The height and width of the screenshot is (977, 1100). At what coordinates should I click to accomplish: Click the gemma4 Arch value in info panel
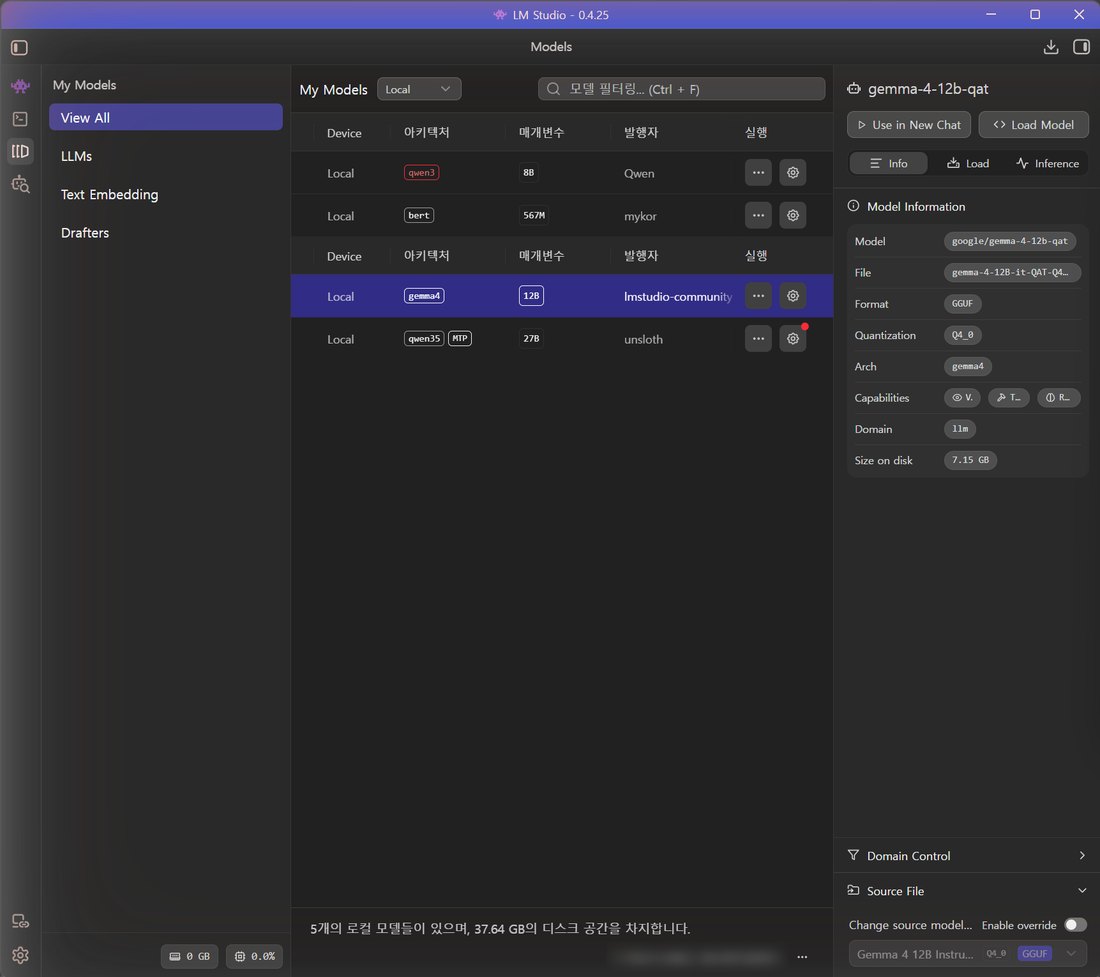point(967,366)
